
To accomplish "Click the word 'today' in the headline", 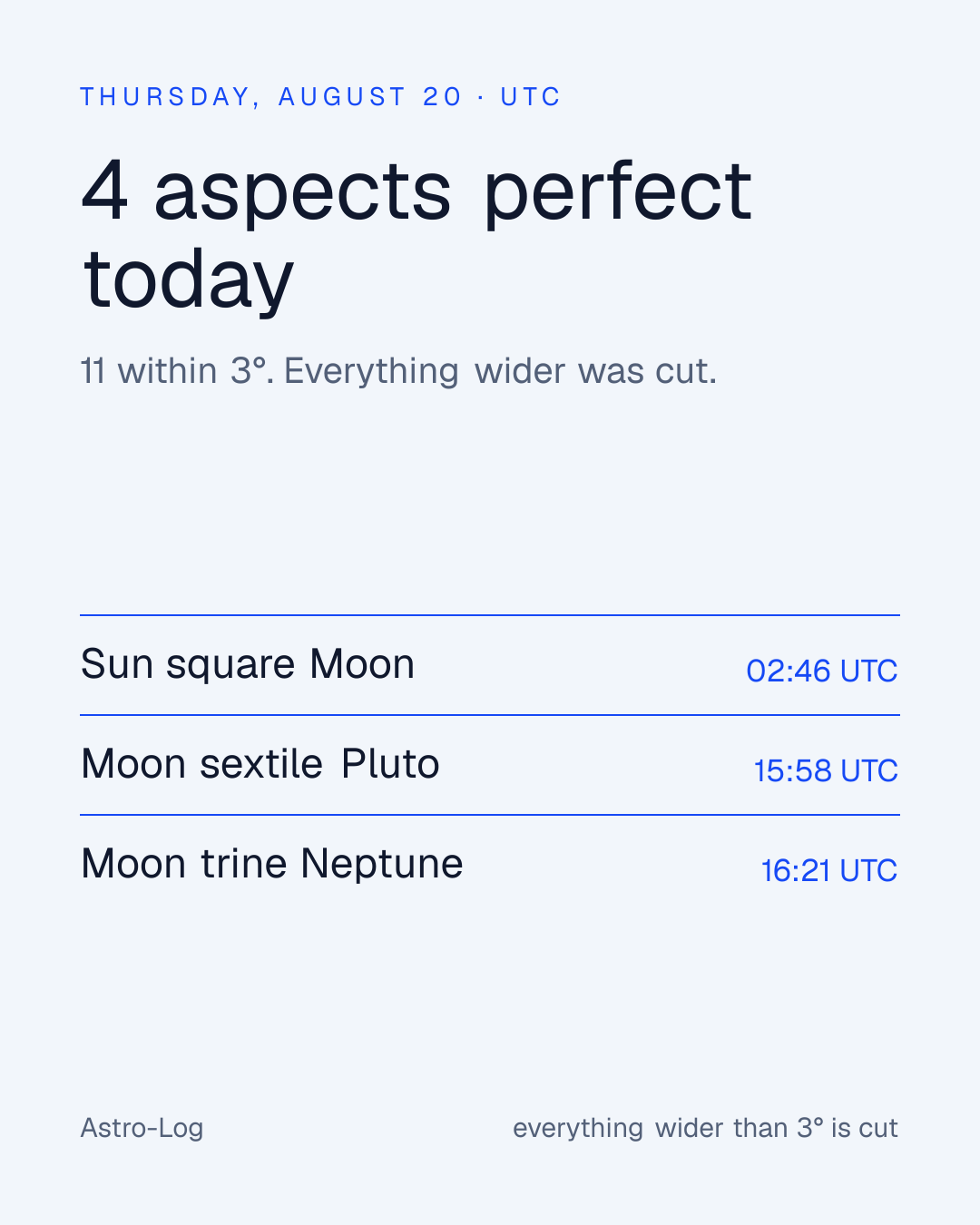I will point(189,280).
